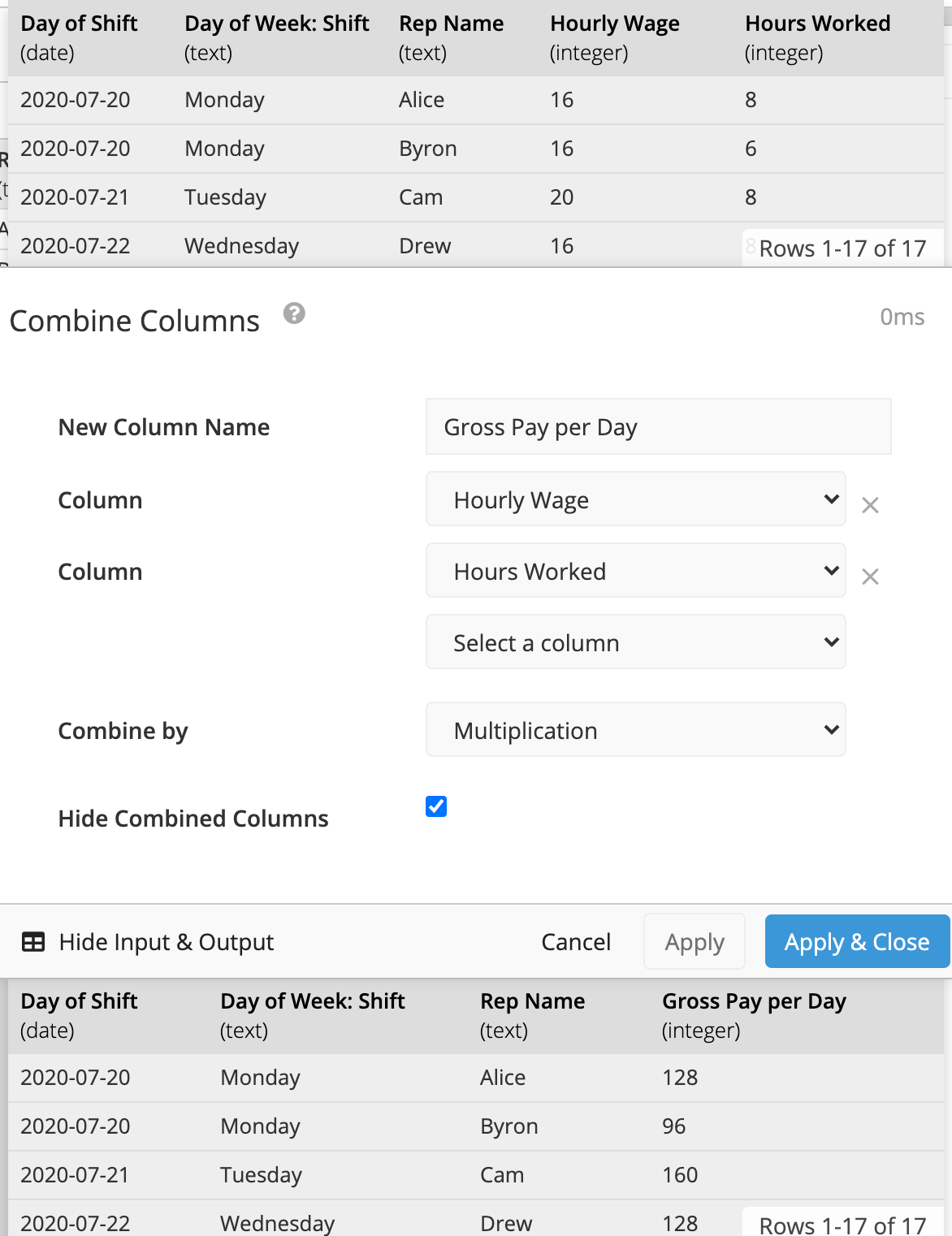Remove the Hours Worked column selection
Image resolution: width=952 pixels, height=1236 pixels.
pos(870,577)
